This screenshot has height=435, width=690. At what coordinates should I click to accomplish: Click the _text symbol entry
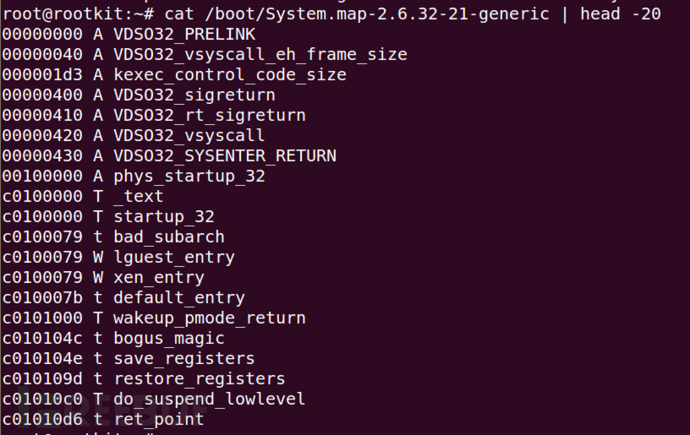(138, 196)
